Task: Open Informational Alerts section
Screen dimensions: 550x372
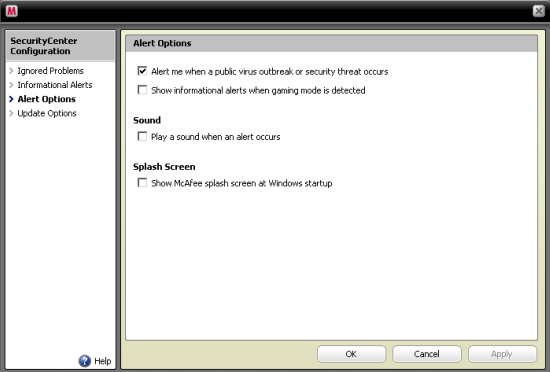Action: [55, 85]
